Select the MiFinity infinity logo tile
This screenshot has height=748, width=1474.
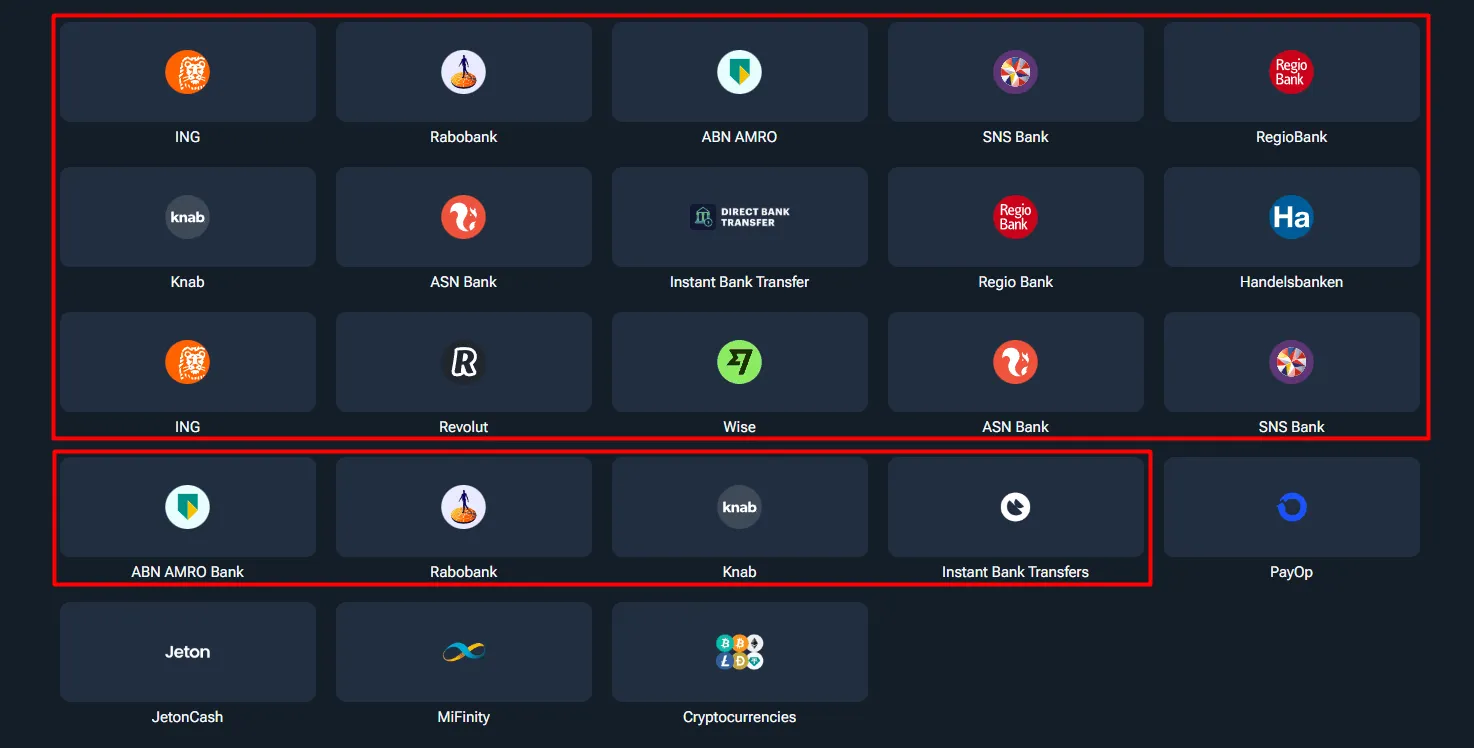coord(463,652)
